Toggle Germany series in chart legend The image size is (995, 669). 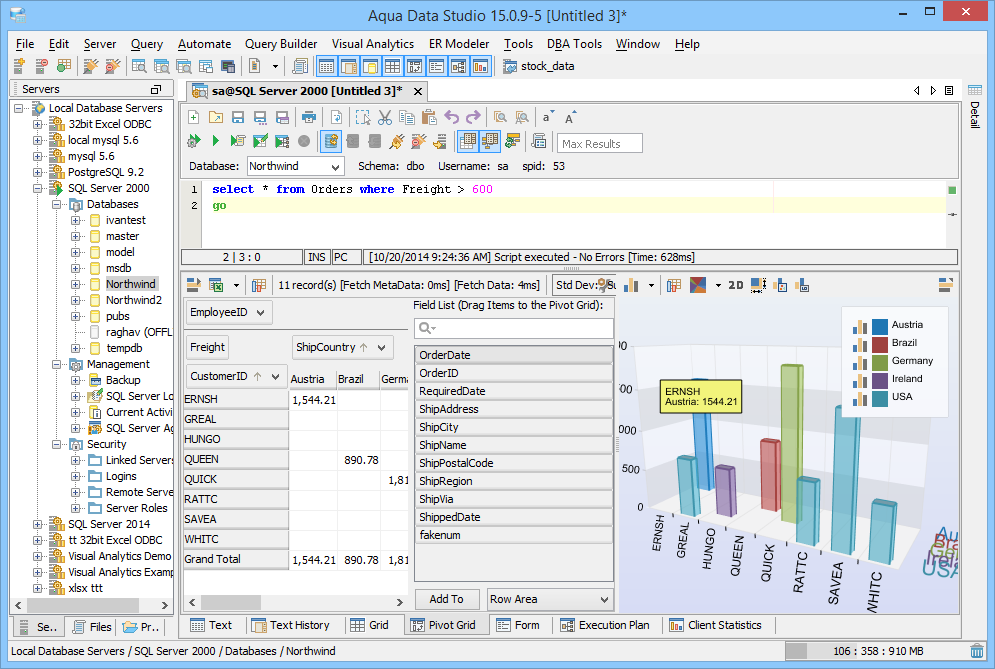(x=859, y=362)
